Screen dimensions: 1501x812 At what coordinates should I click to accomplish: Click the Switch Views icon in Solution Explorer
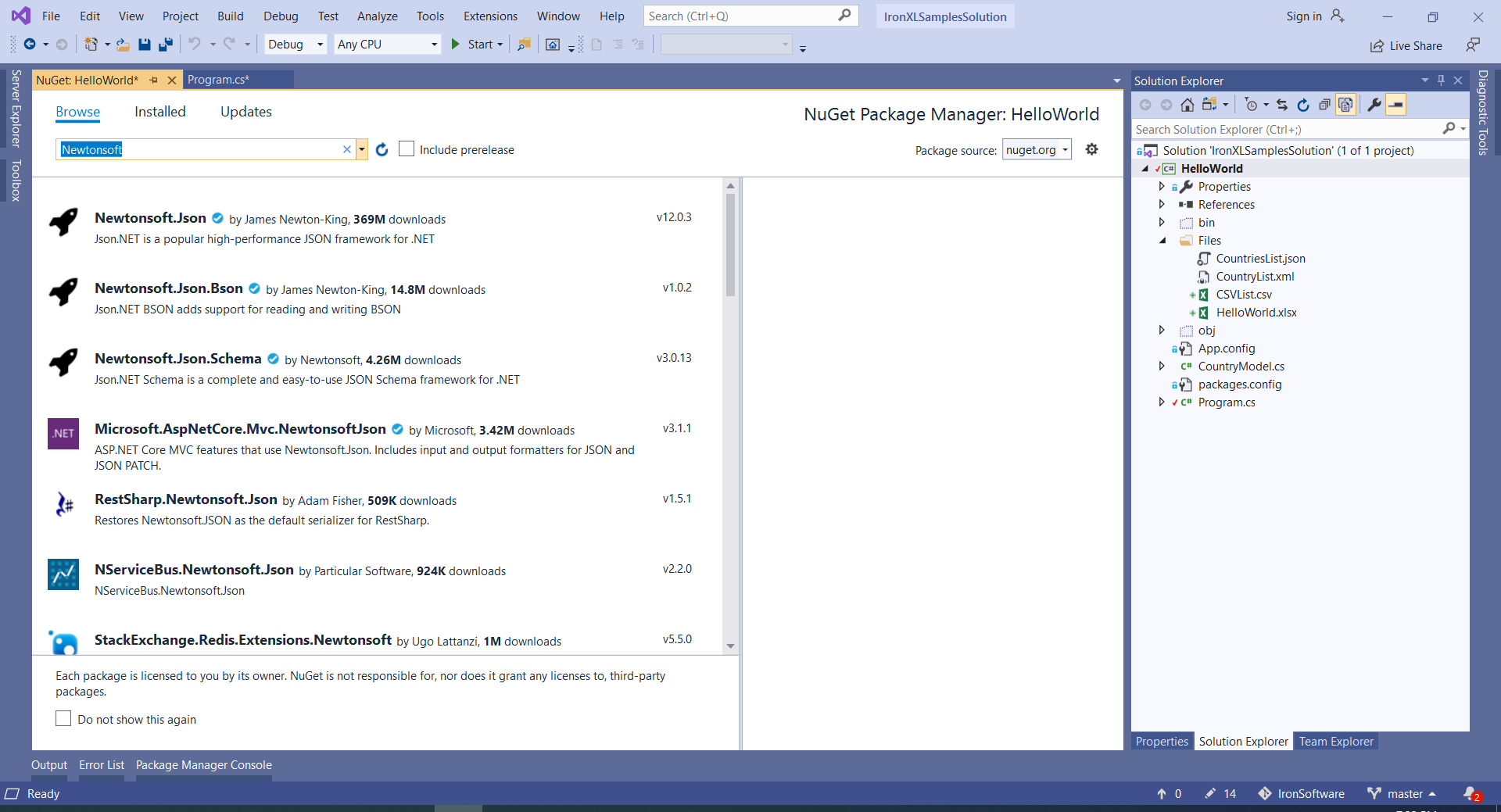coord(1209,105)
